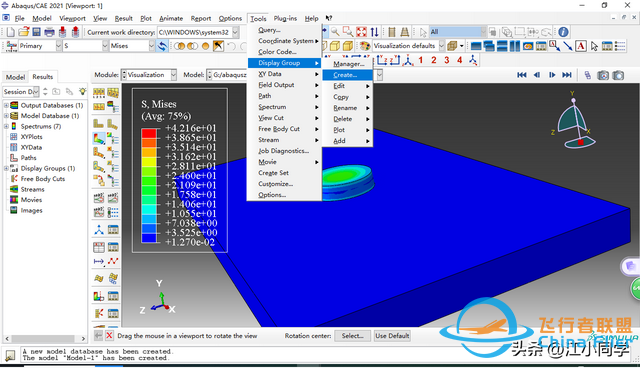640x368 pixels.
Task: Jump to the first frame
Action: point(522,75)
